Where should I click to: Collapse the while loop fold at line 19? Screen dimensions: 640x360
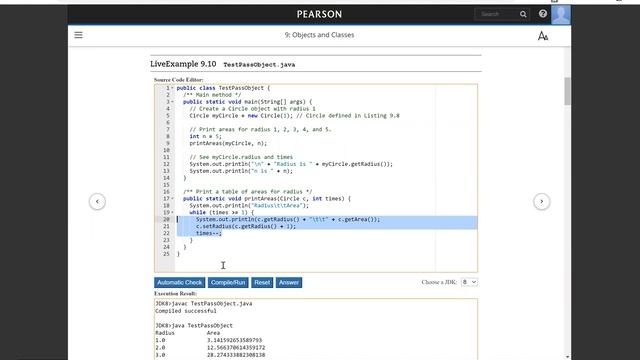click(x=172, y=213)
